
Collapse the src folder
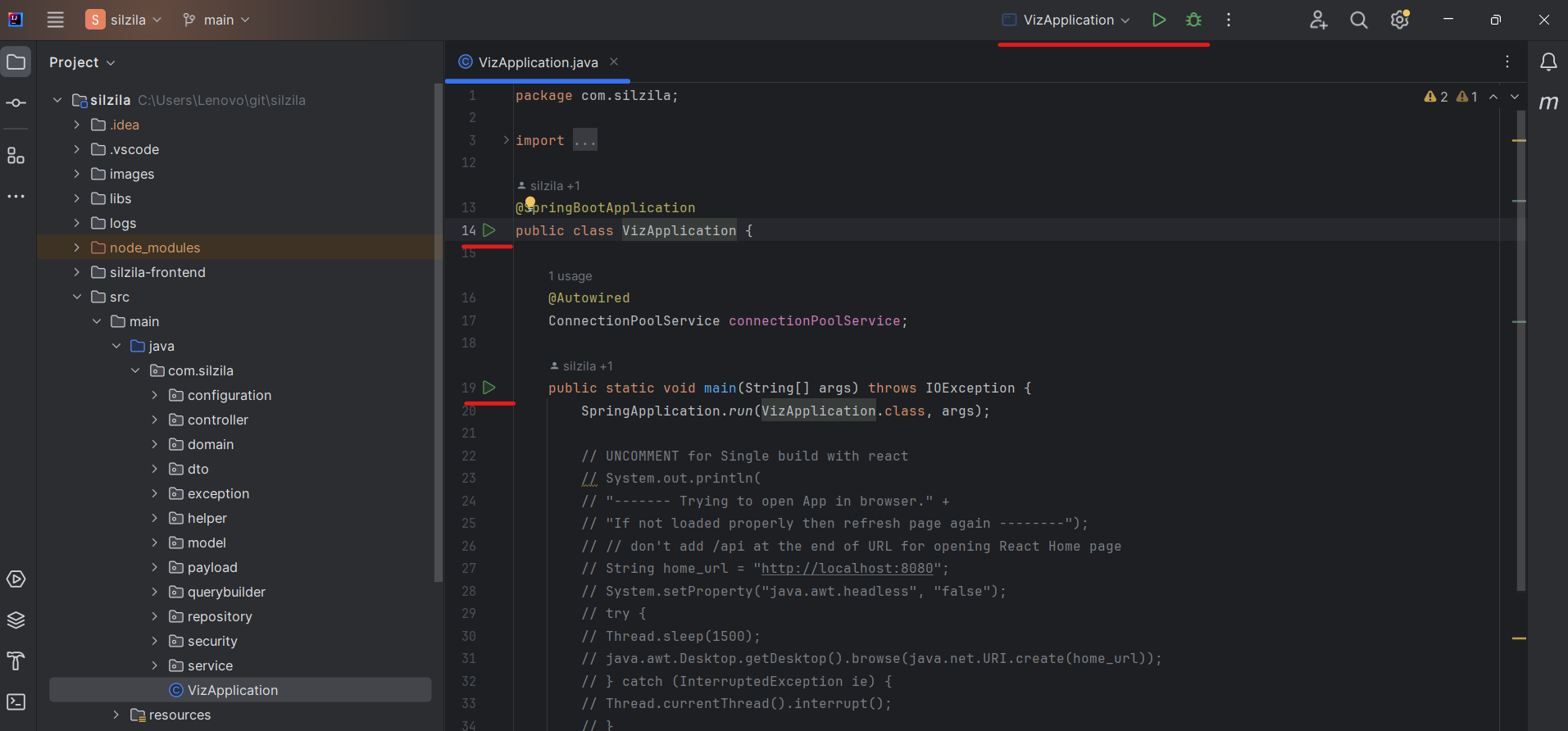coord(77,297)
